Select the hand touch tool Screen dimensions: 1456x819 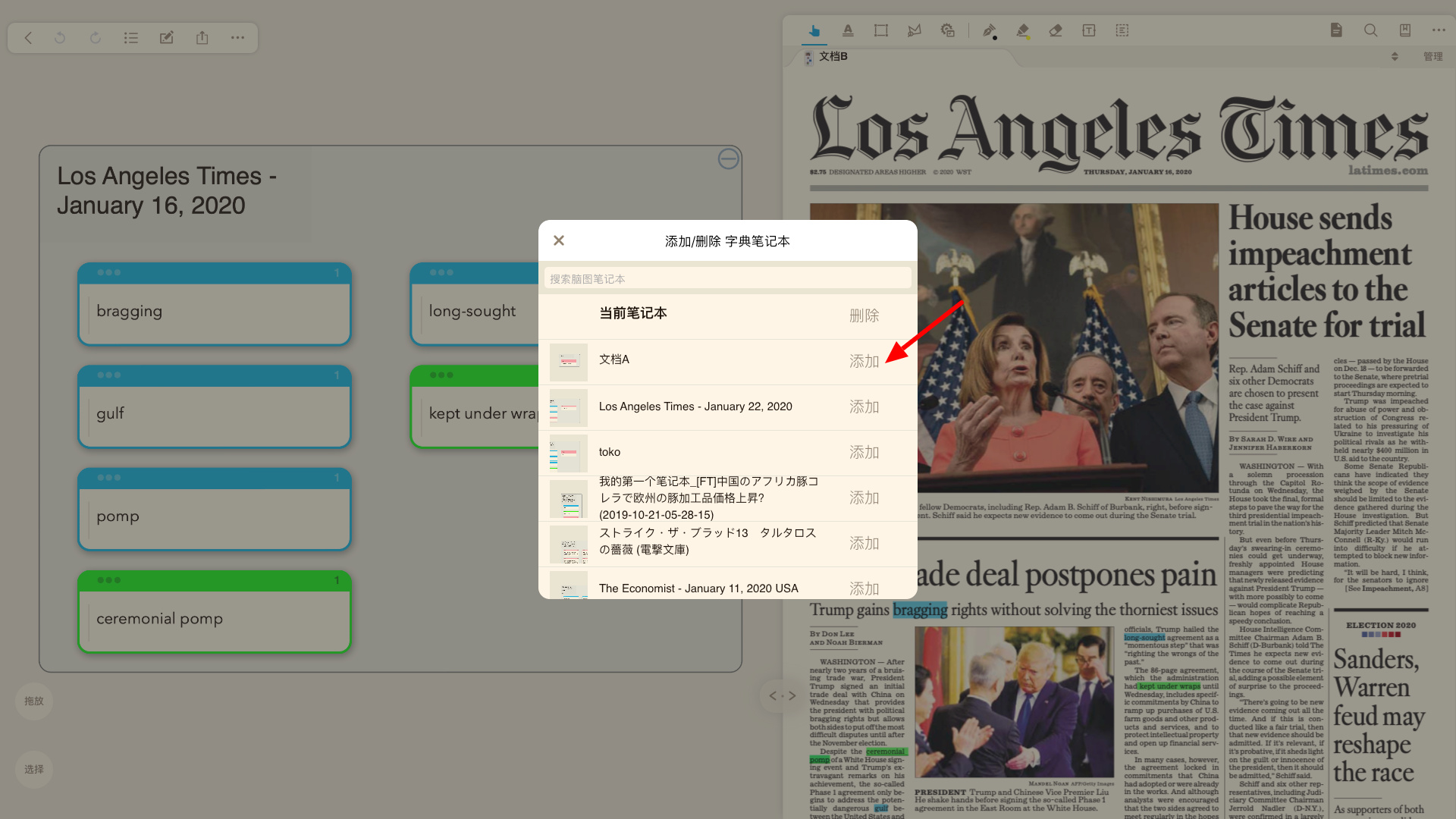click(x=814, y=31)
